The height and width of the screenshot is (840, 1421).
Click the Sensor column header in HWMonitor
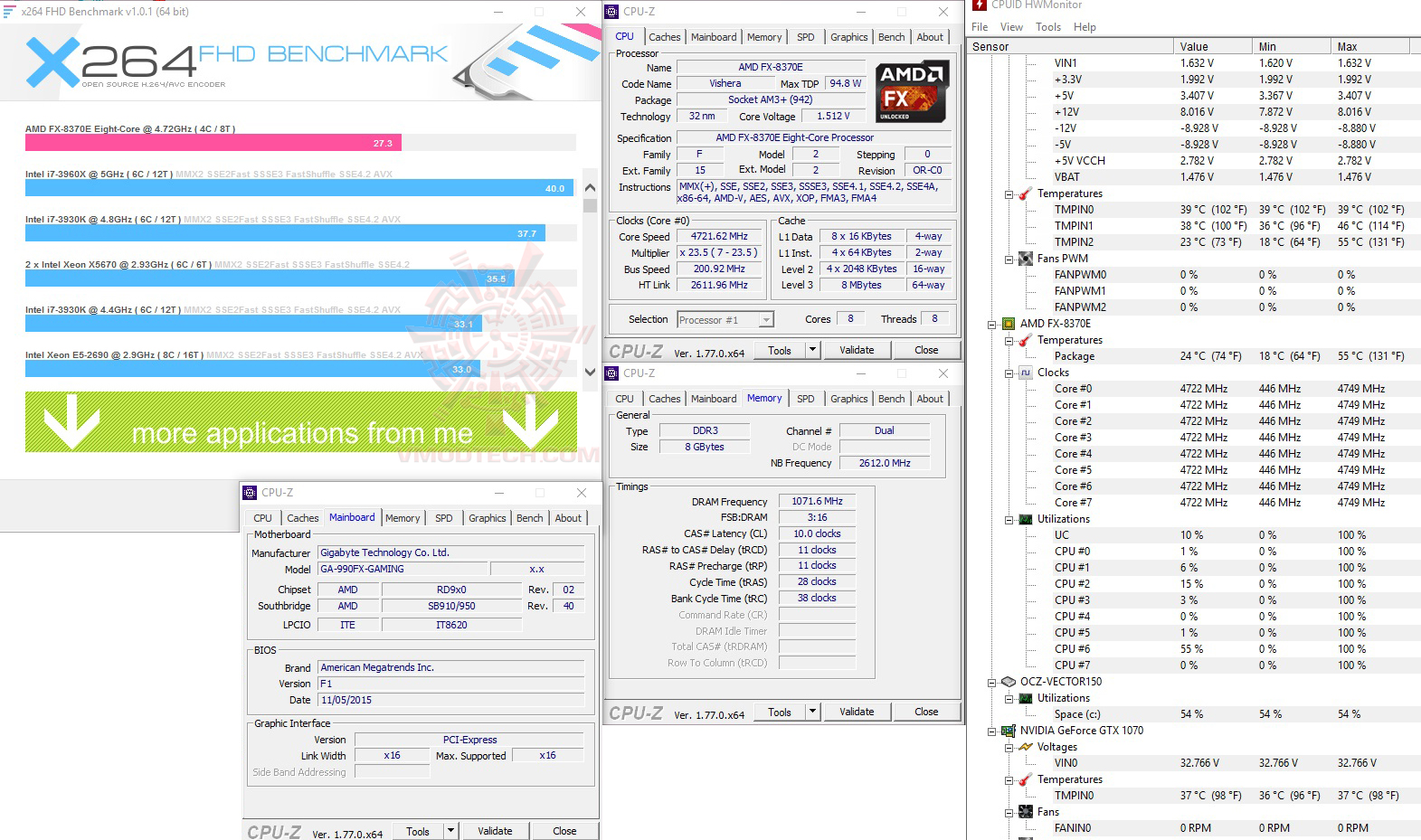coord(1070,46)
